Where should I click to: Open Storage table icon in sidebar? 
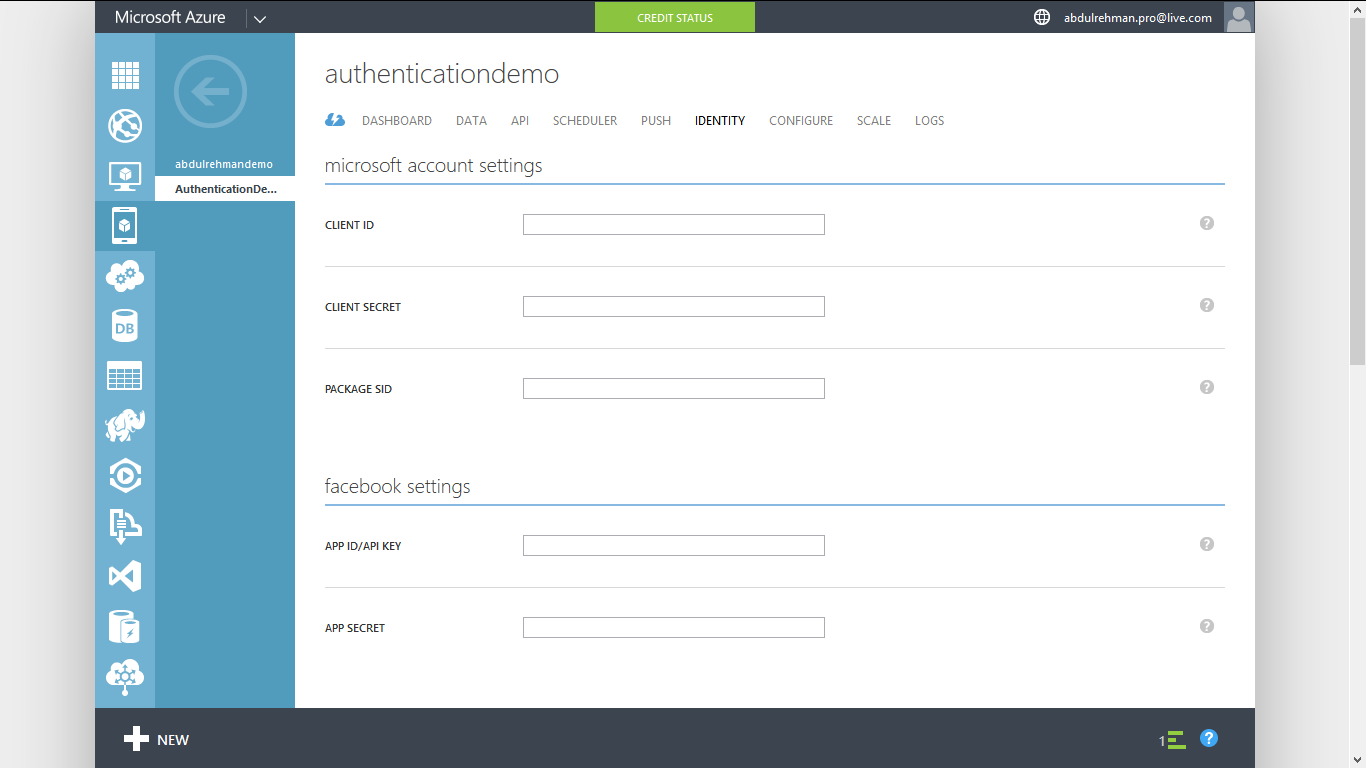pyautogui.click(x=125, y=376)
